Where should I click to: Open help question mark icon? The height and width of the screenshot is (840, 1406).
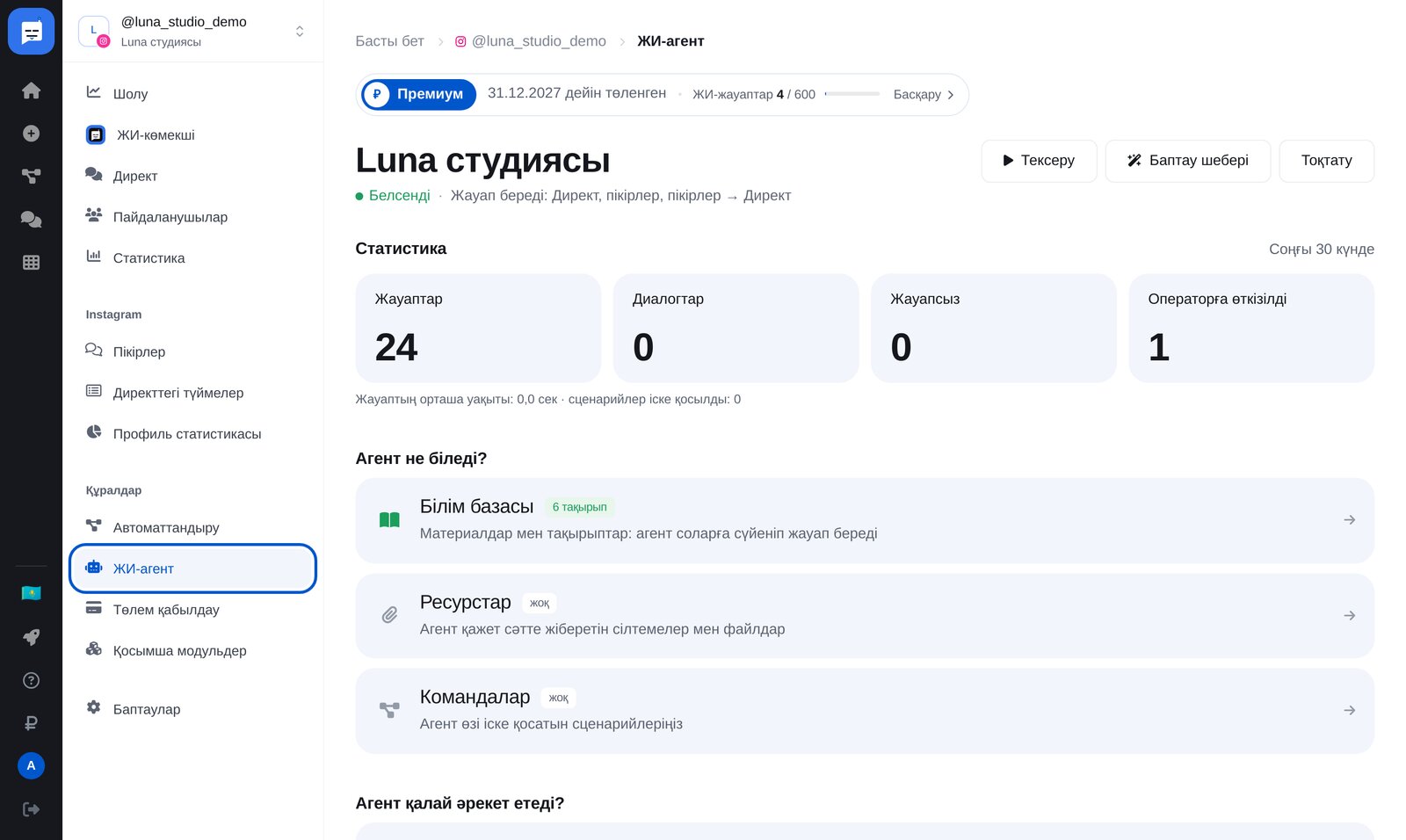tap(31, 680)
